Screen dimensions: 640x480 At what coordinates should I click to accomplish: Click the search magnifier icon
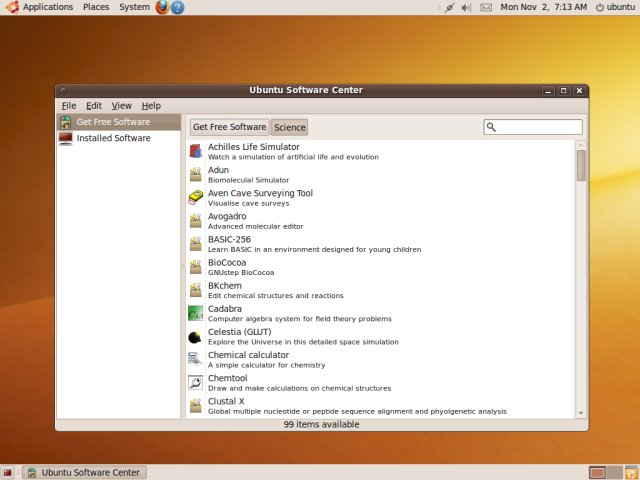coord(491,127)
